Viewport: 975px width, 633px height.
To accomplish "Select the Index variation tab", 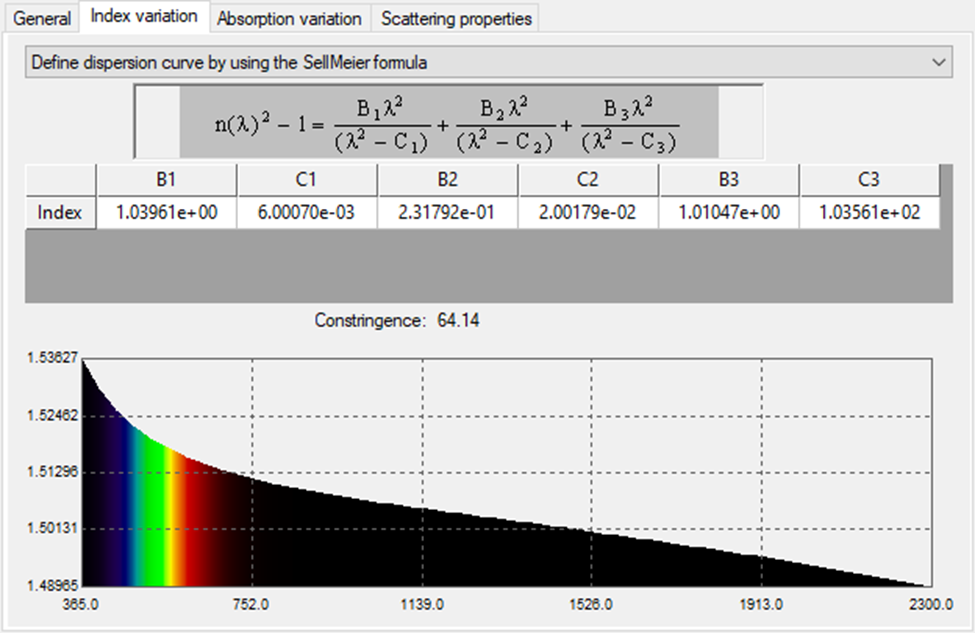I will pyautogui.click(x=144, y=16).
